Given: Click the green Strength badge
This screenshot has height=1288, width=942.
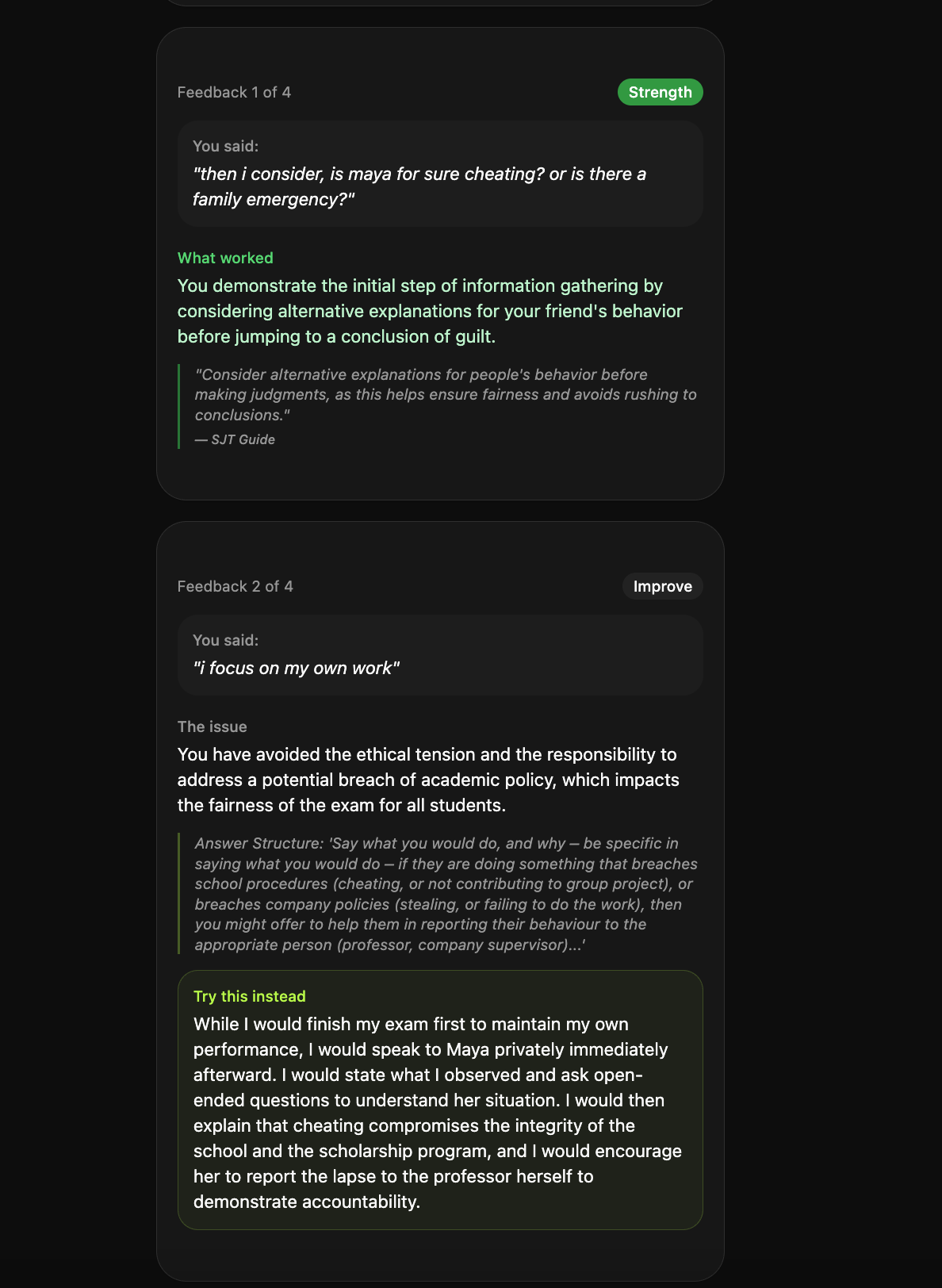Looking at the screenshot, I should tap(660, 92).
